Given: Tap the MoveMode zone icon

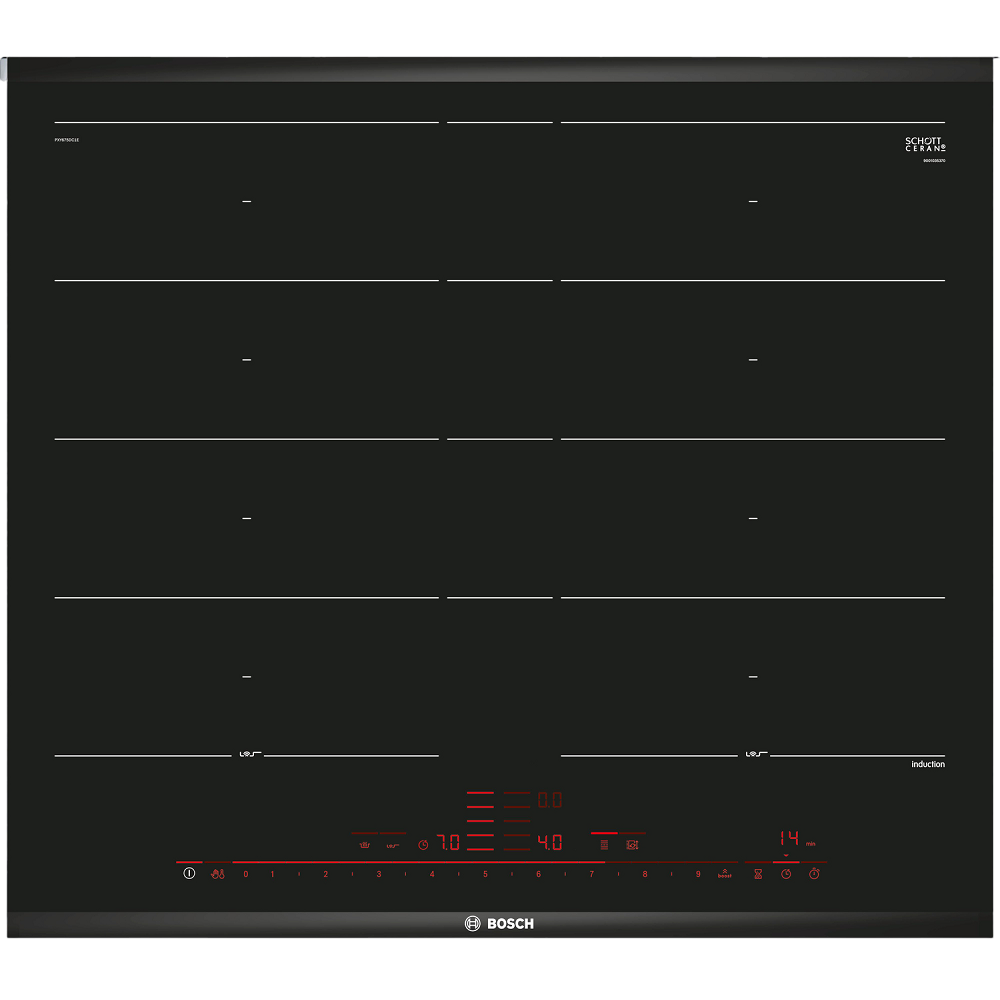Looking at the screenshot, I should (x=632, y=844).
